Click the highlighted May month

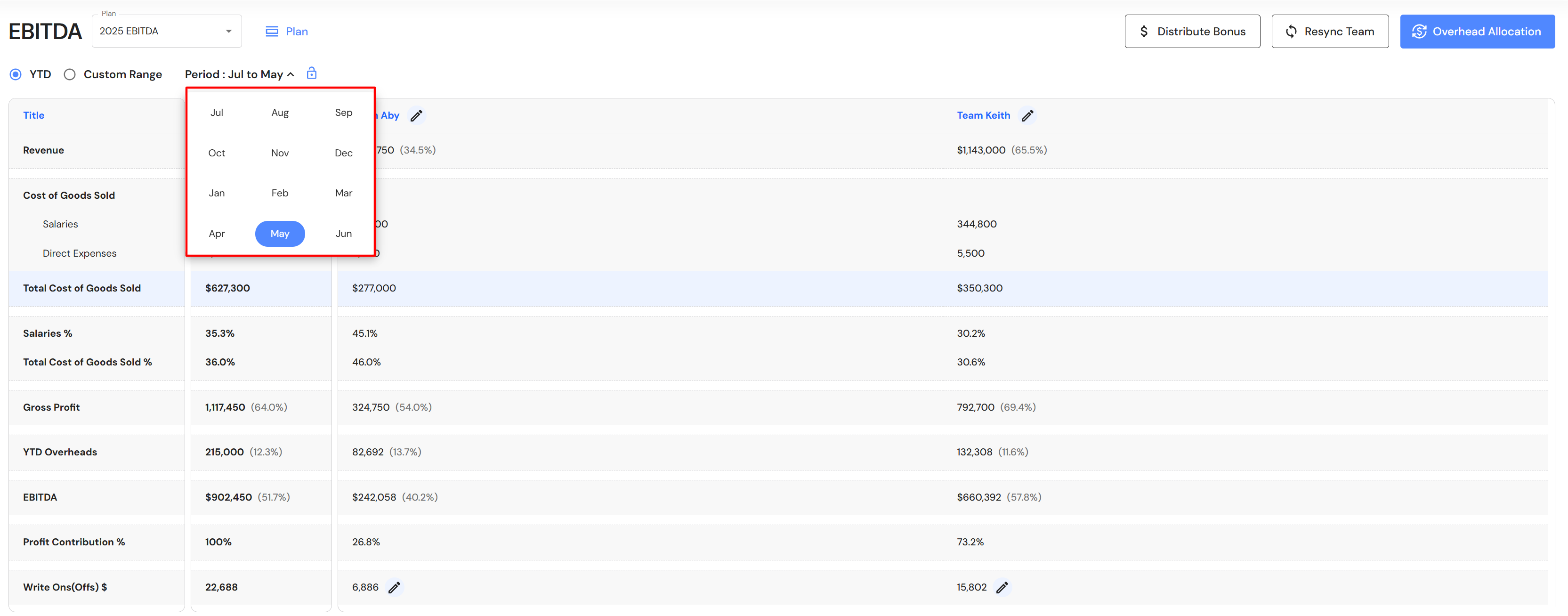click(280, 234)
